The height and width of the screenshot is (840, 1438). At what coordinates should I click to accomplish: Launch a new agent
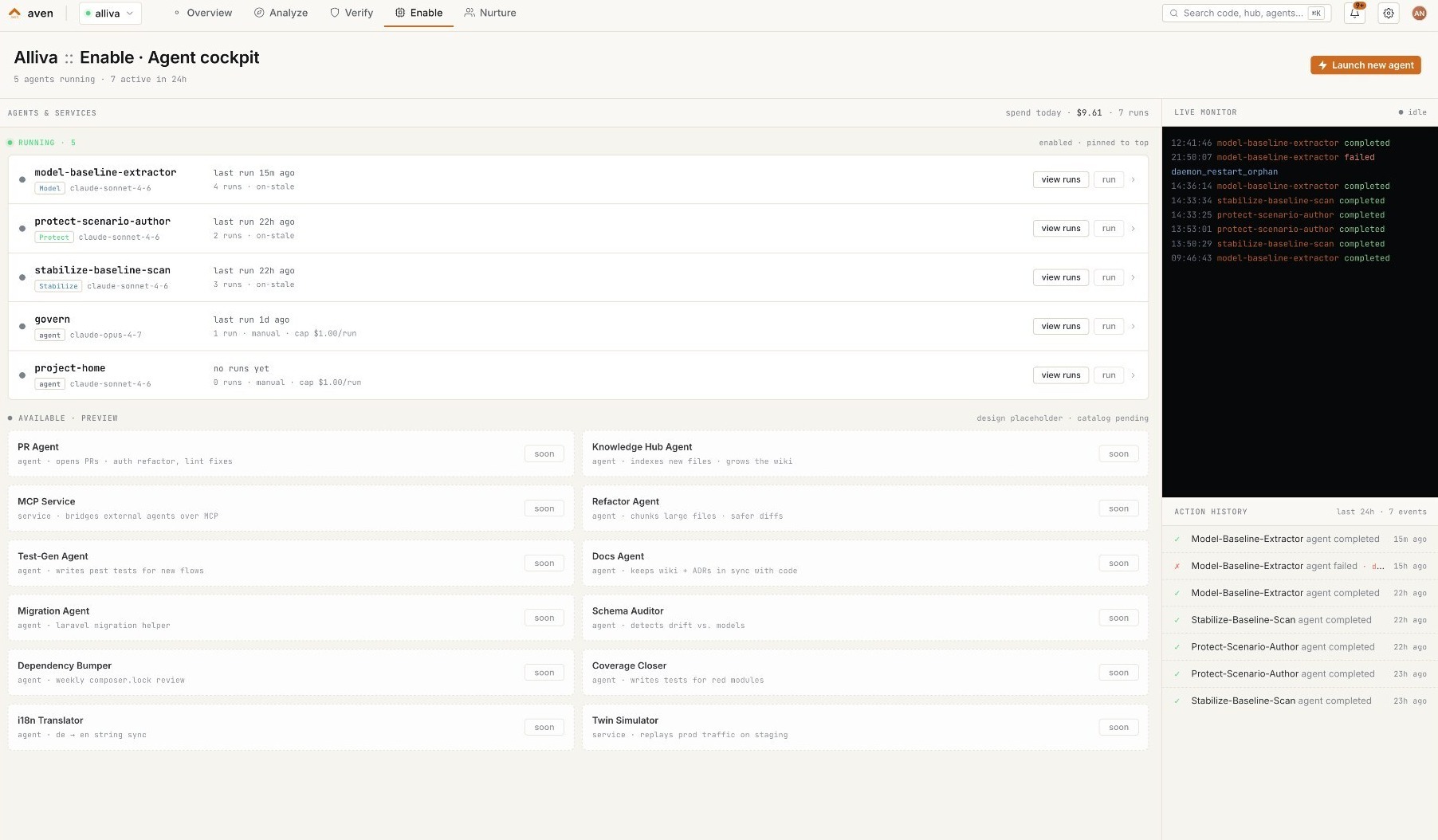click(1365, 65)
